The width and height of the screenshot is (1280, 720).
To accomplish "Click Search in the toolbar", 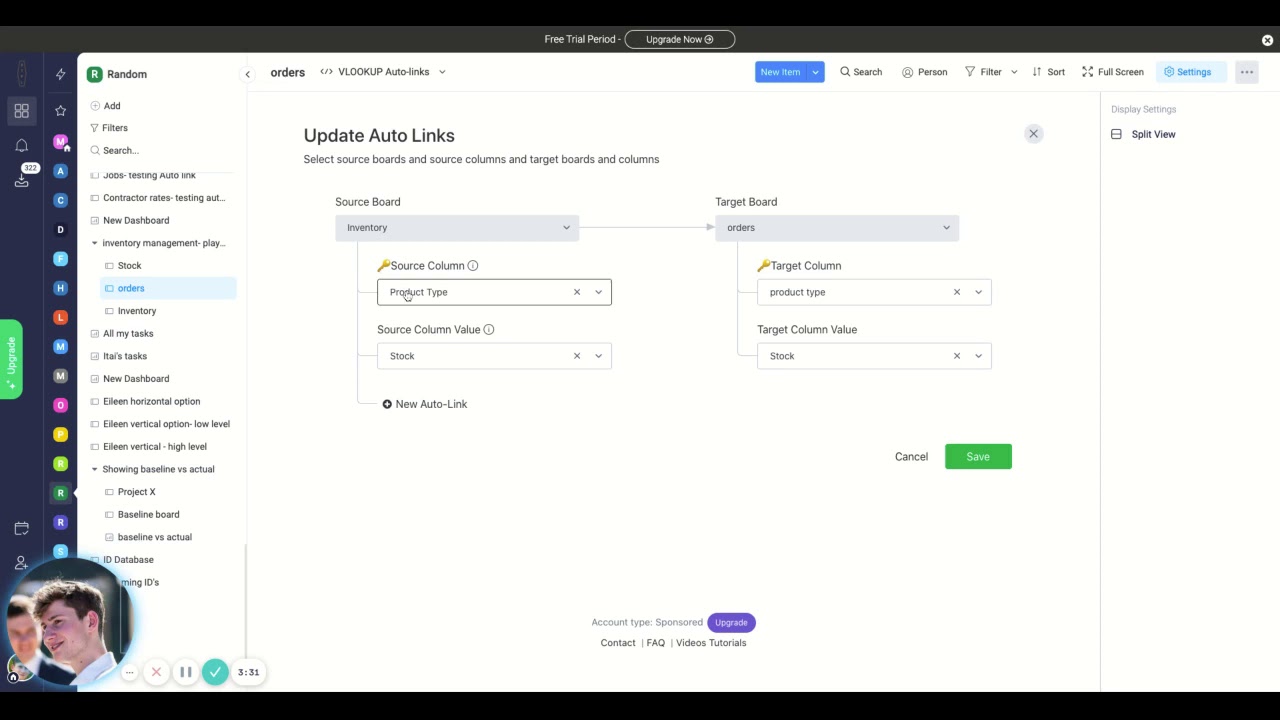I will (861, 72).
